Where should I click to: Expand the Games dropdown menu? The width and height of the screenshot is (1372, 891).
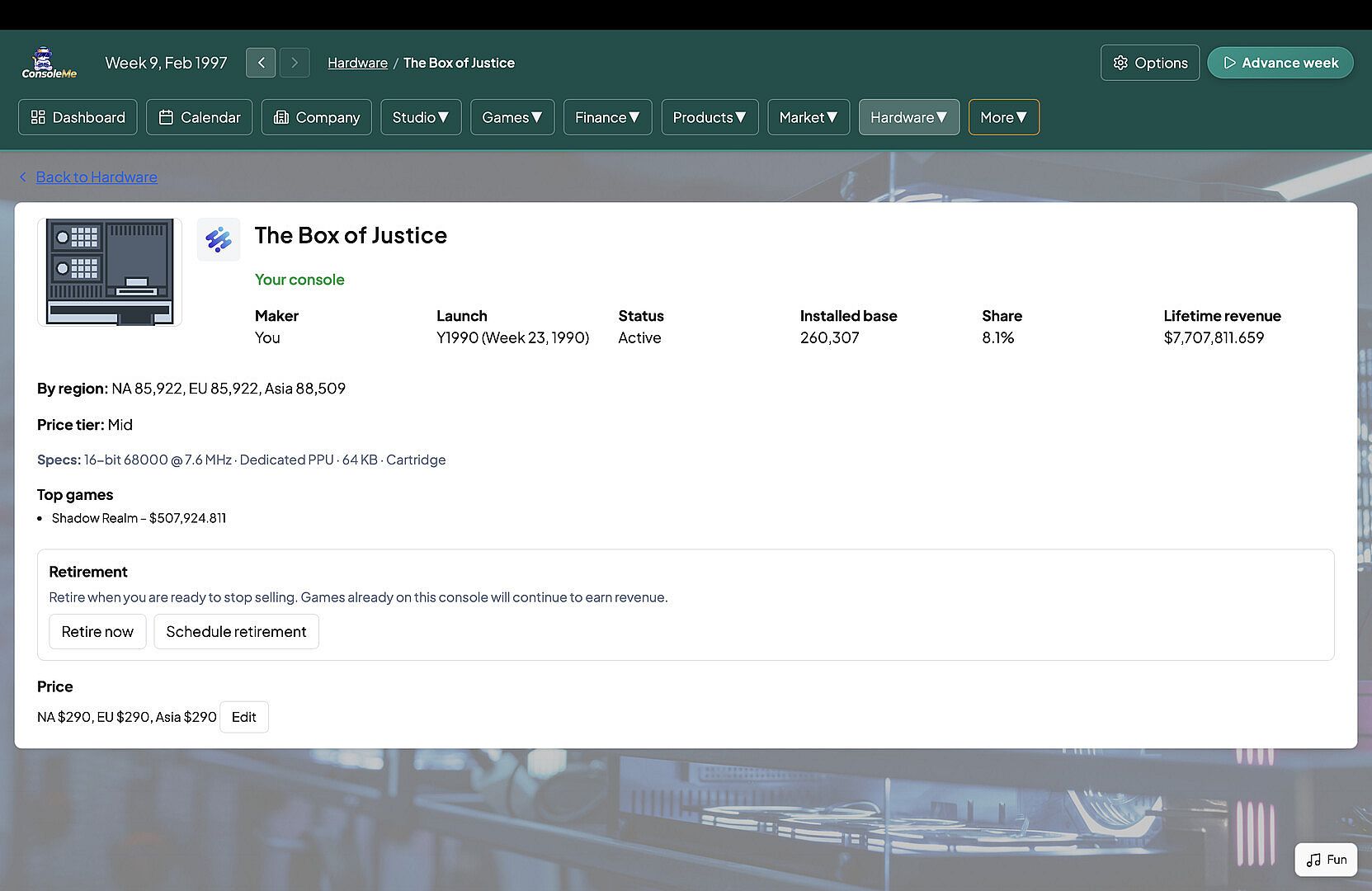pyautogui.click(x=512, y=117)
